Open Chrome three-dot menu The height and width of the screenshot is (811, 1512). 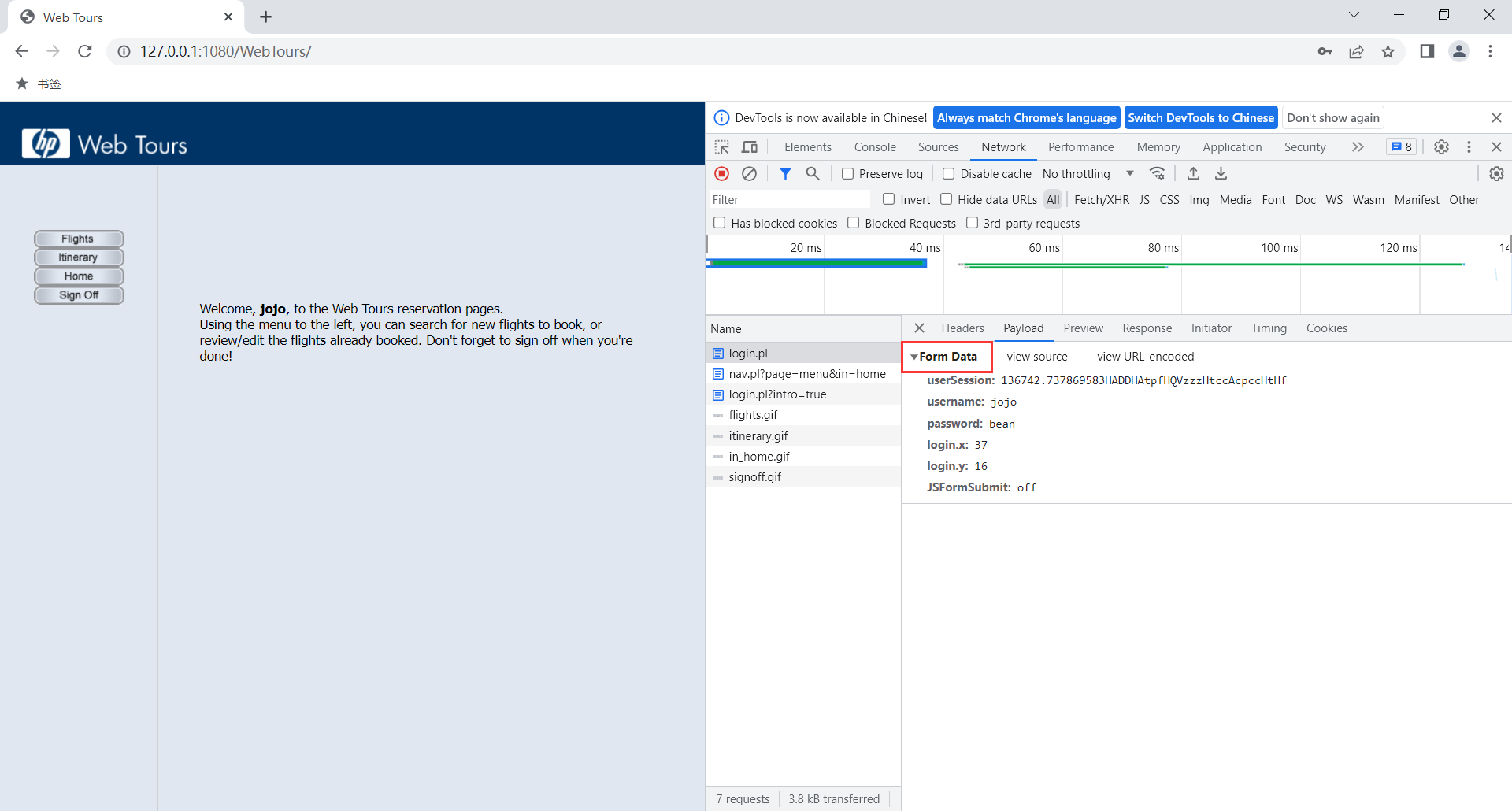point(1490,51)
